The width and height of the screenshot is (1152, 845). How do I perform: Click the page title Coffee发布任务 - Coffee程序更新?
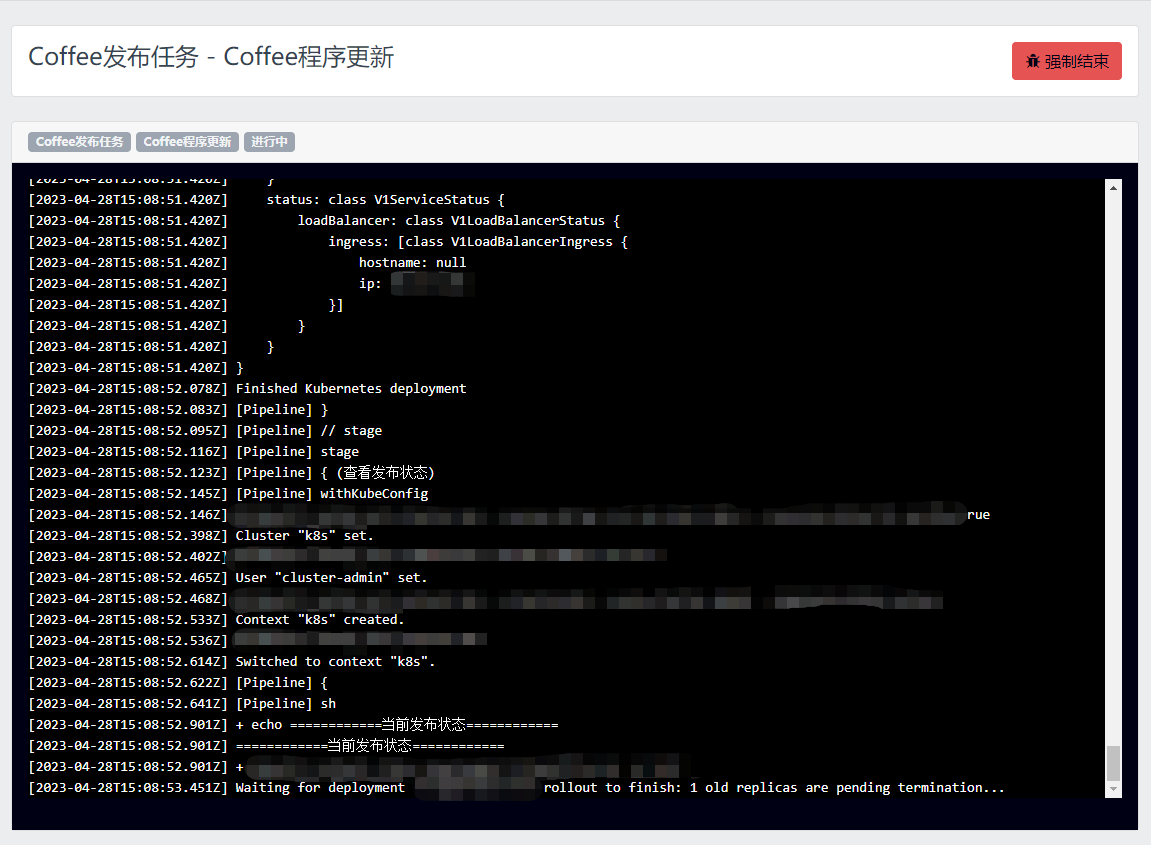pos(211,57)
